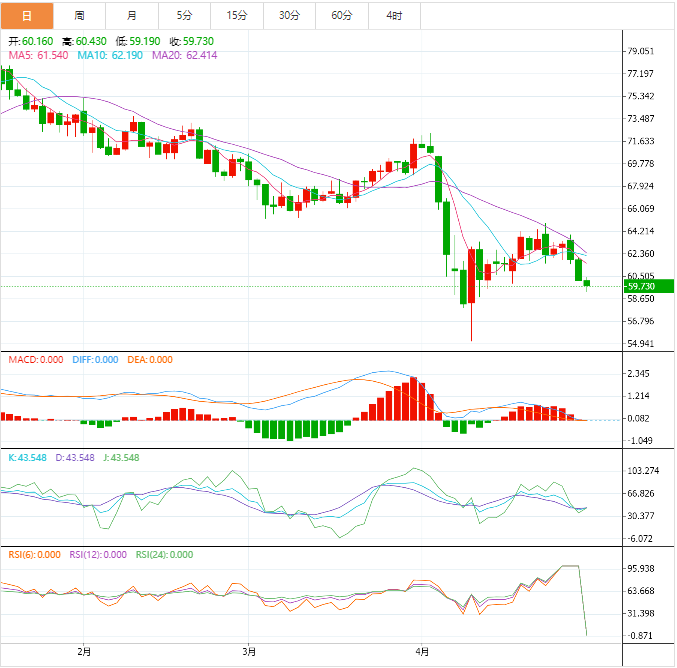Open the 60分 timeframe tab
The height and width of the screenshot is (668, 677).
342,16
